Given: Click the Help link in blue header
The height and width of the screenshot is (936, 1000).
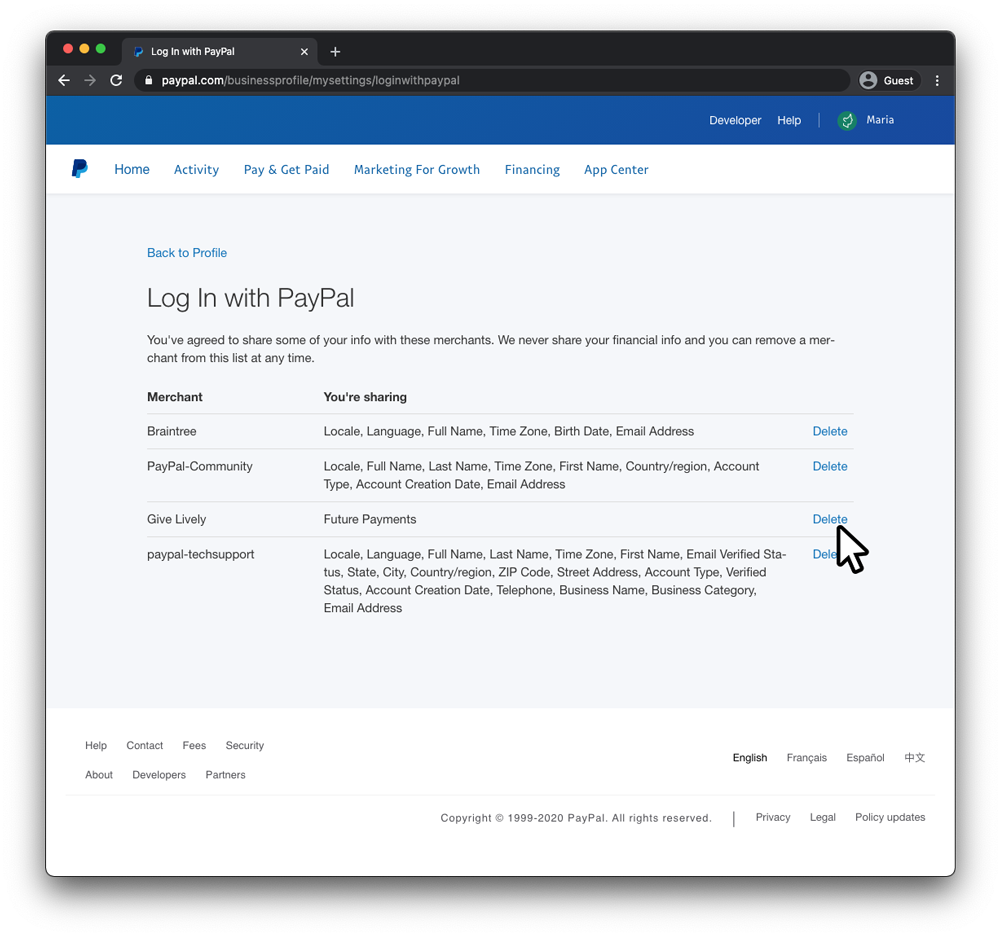Looking at the screenshot, I should 789,120.
